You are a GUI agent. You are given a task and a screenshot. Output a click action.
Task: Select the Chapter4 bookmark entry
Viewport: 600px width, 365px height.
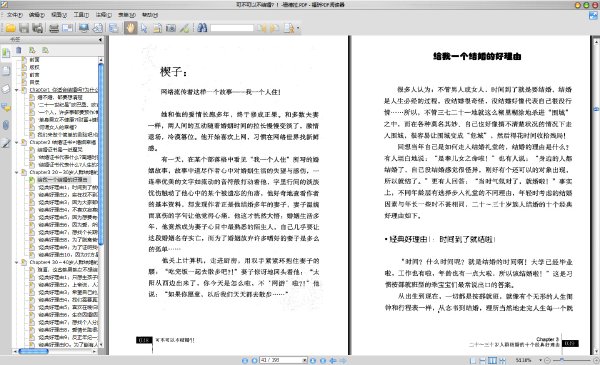[x=64, y=262]
